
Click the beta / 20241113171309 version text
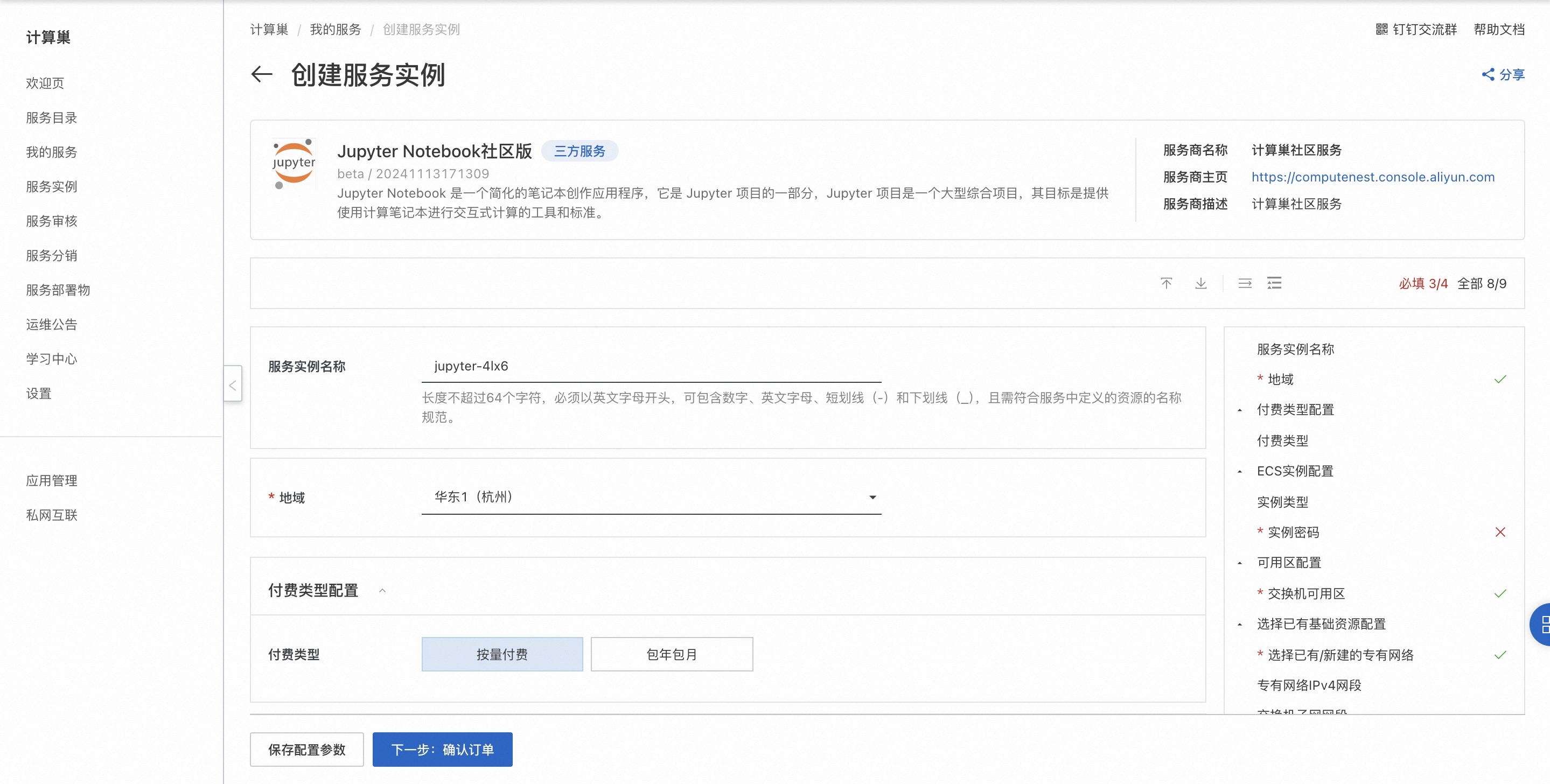[413, 174]
